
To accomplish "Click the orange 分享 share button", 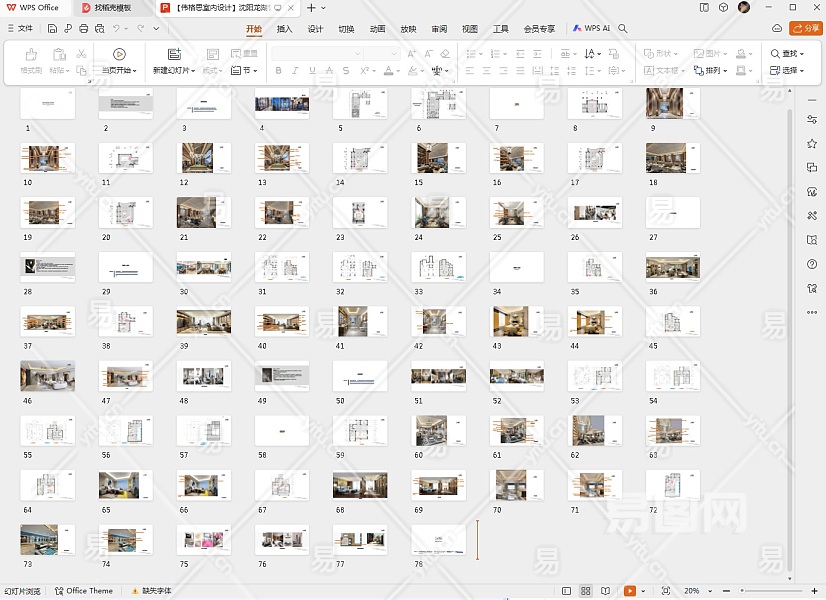I will coord(804,29).
